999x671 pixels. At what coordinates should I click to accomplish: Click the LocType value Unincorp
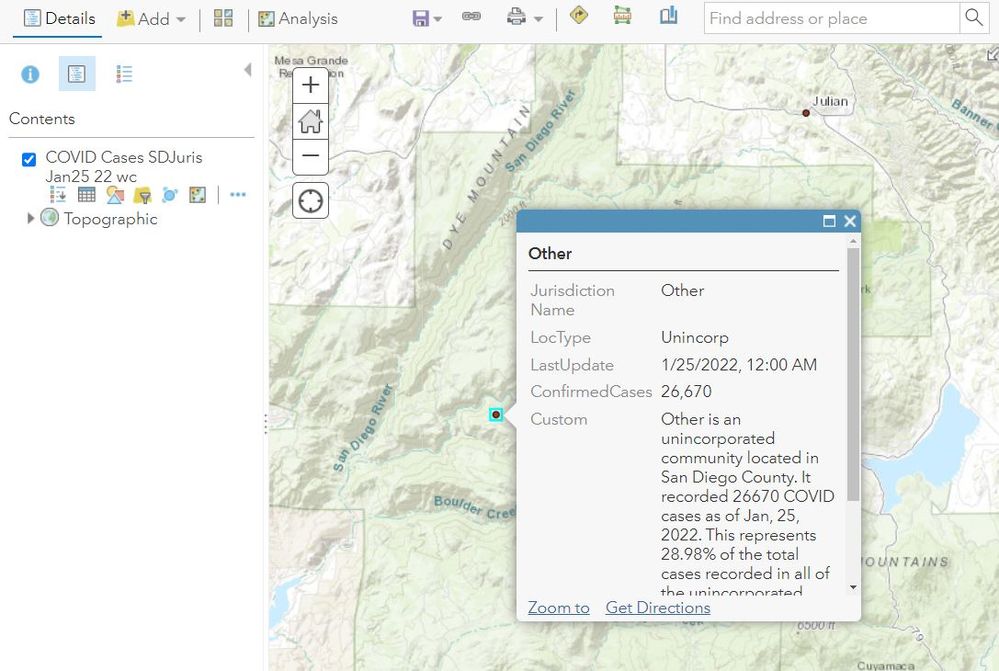pyautogui.click(x=694, y=337)
